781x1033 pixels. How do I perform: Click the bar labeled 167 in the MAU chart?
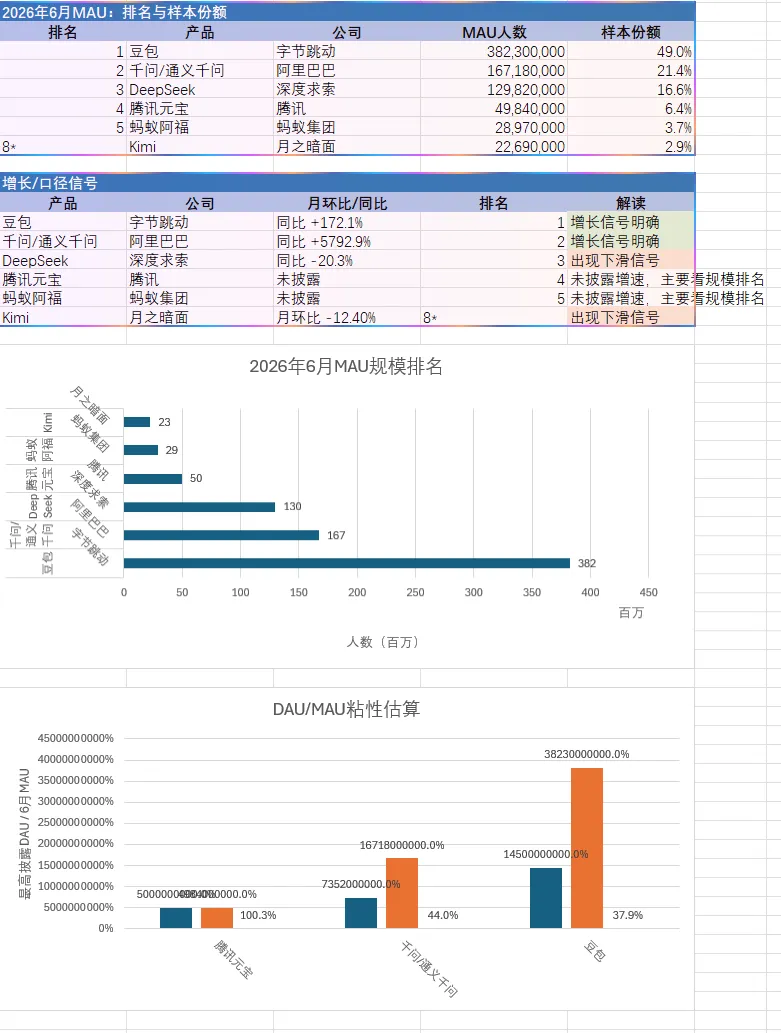tap(221, 535)
